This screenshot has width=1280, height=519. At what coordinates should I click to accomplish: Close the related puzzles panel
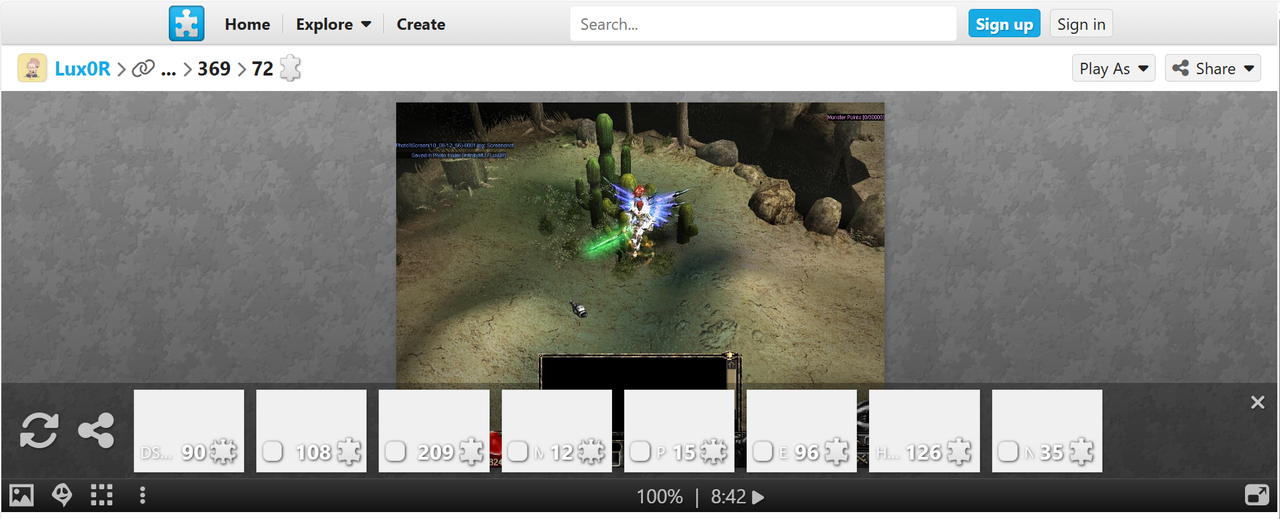tap(1258, 402)
